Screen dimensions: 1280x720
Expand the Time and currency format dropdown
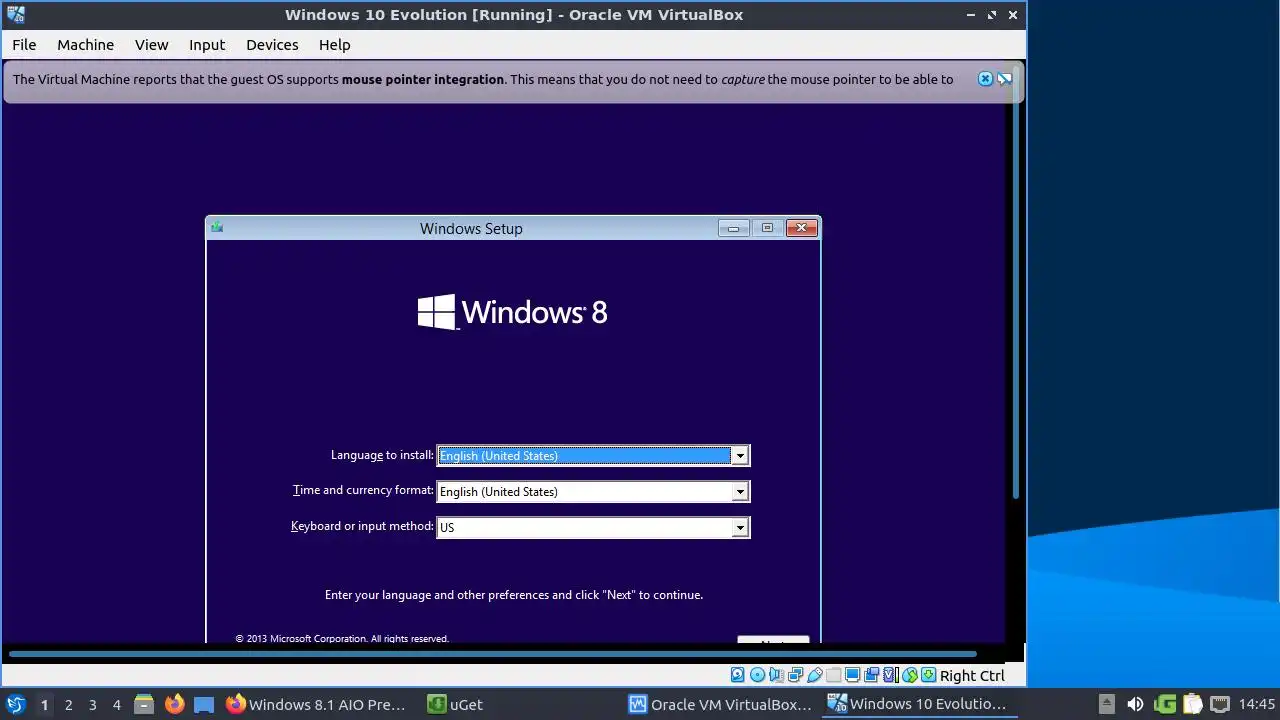740,492
